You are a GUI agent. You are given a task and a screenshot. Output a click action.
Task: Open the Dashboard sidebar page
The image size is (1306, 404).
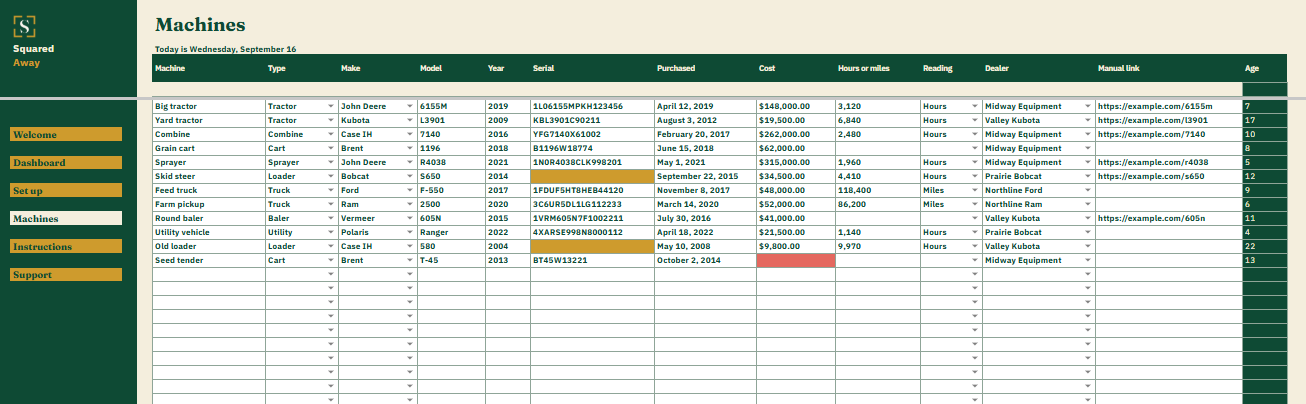pos(66,162)
